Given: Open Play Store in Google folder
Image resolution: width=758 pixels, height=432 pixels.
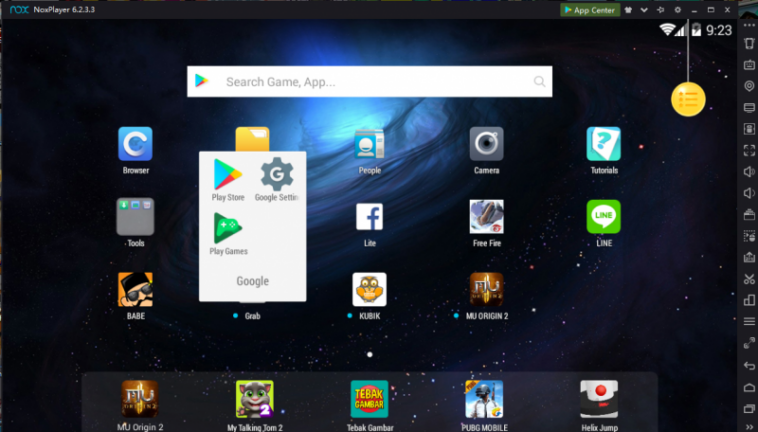Looking at the screenshot, I should (228, 174).
